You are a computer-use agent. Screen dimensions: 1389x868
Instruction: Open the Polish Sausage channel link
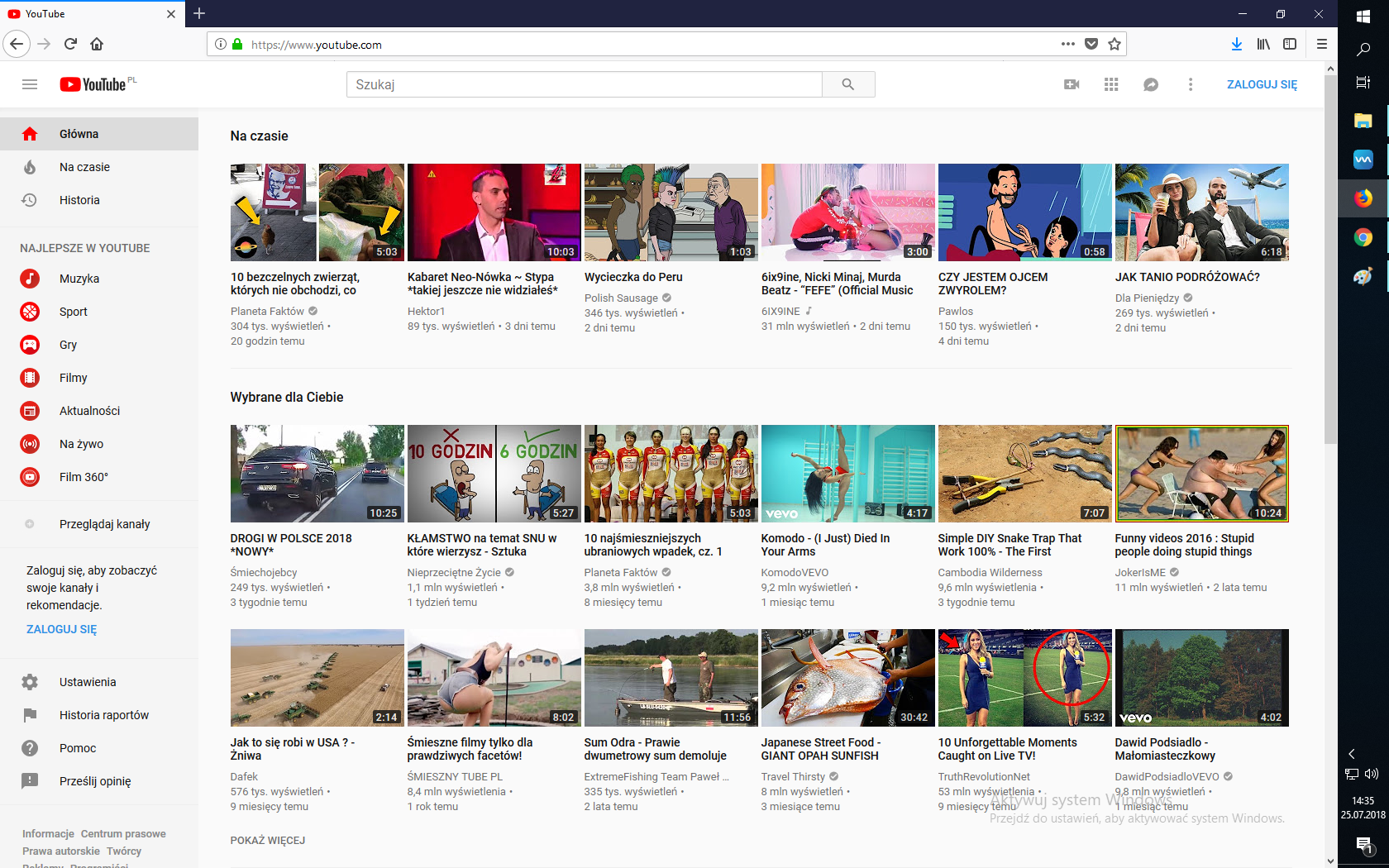tap(622, 298)
